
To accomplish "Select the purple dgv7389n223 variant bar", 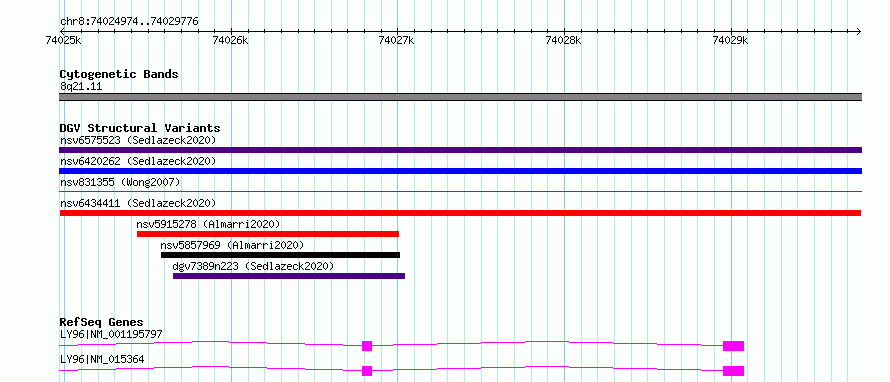I will point(289,276).
